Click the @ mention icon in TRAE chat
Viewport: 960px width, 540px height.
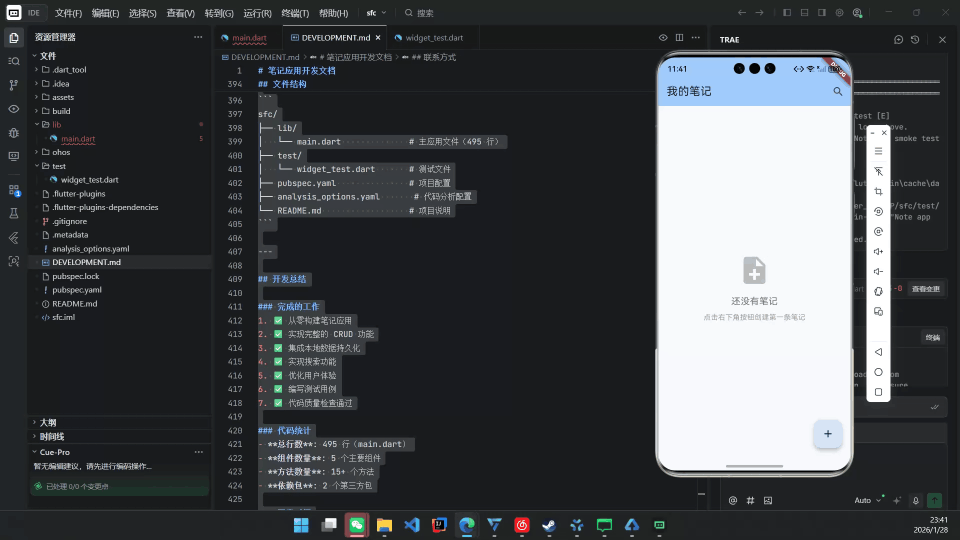tap(733, 500)
